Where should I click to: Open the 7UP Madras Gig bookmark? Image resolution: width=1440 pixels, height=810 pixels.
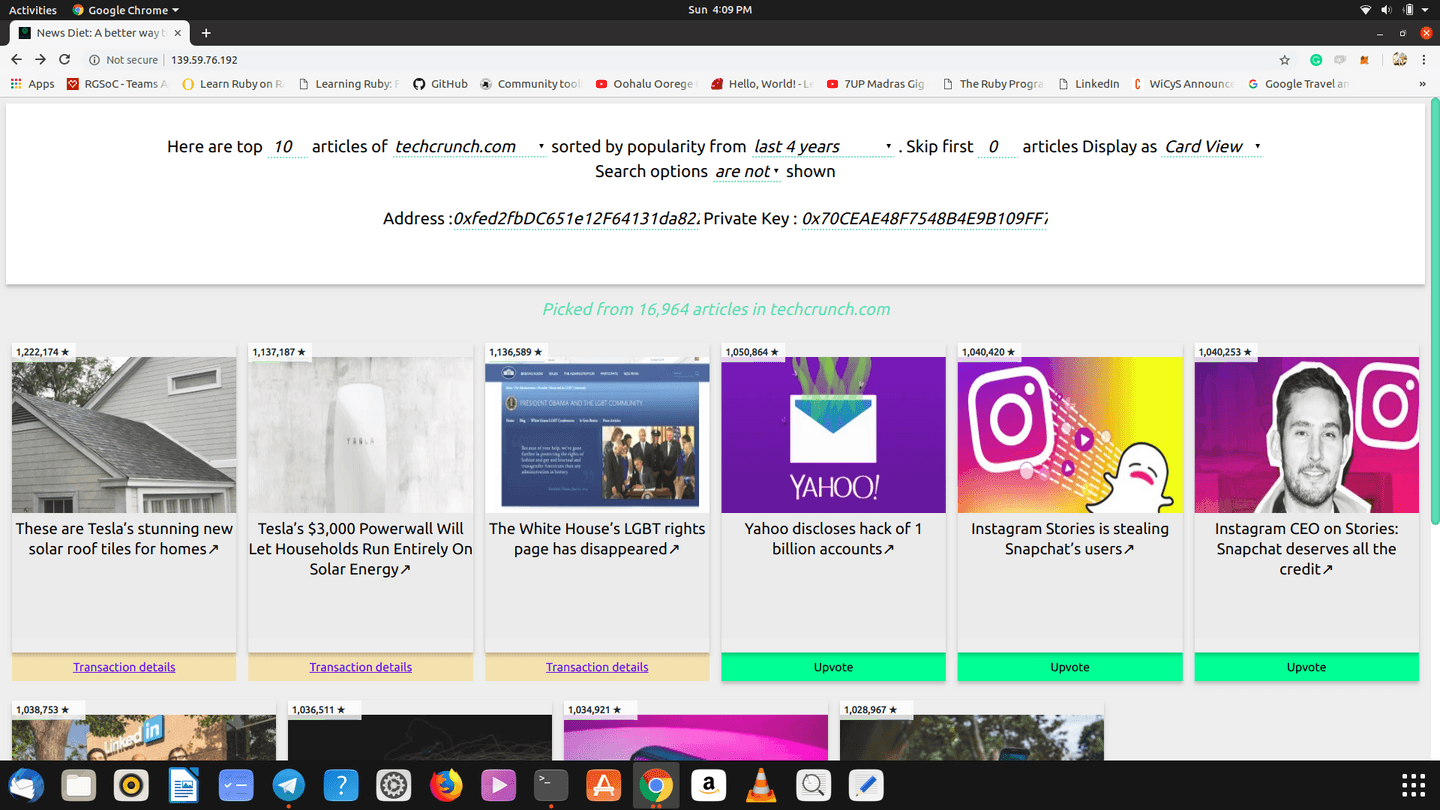click(876, 84)
